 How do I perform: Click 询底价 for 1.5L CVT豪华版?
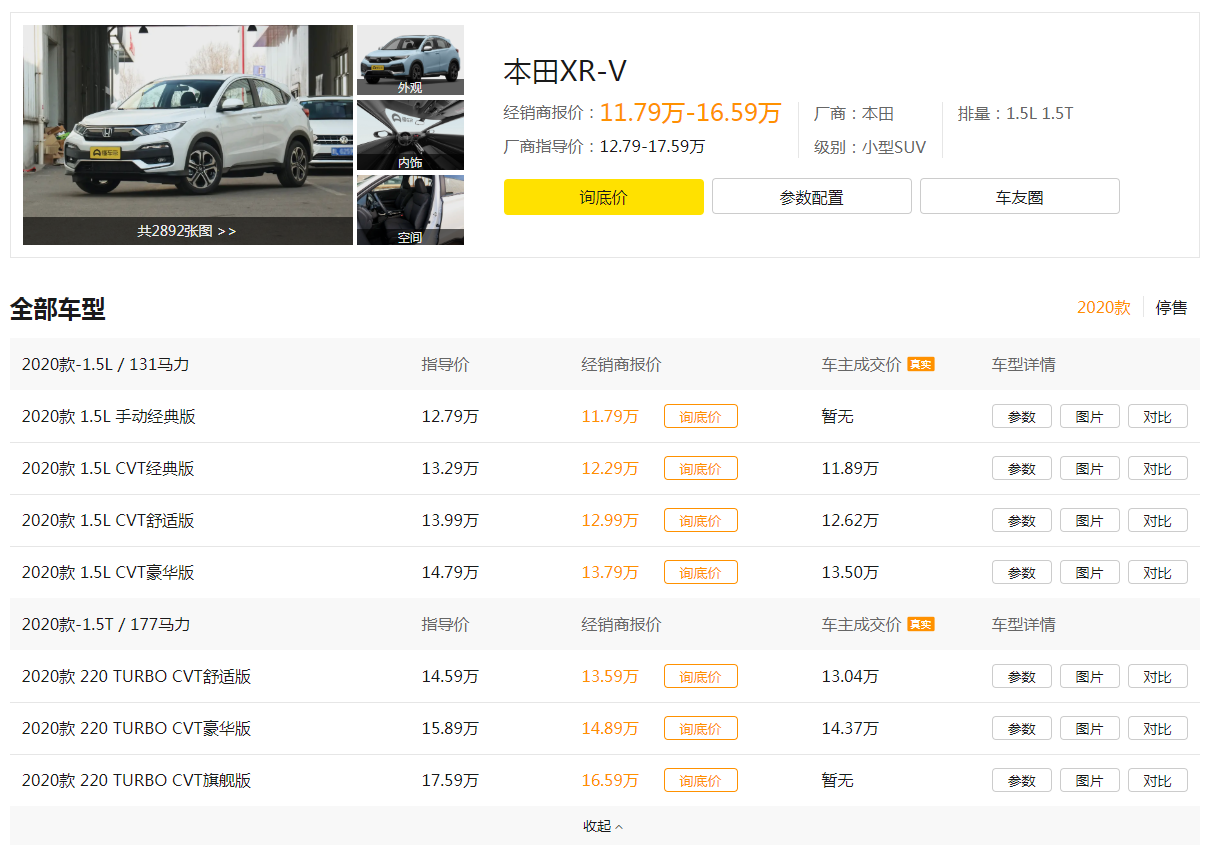tap(701, 572)
